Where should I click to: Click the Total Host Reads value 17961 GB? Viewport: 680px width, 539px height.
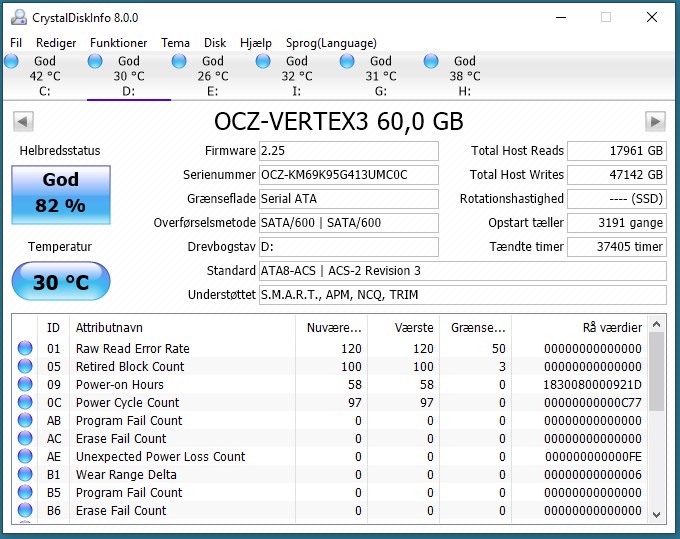617,151
